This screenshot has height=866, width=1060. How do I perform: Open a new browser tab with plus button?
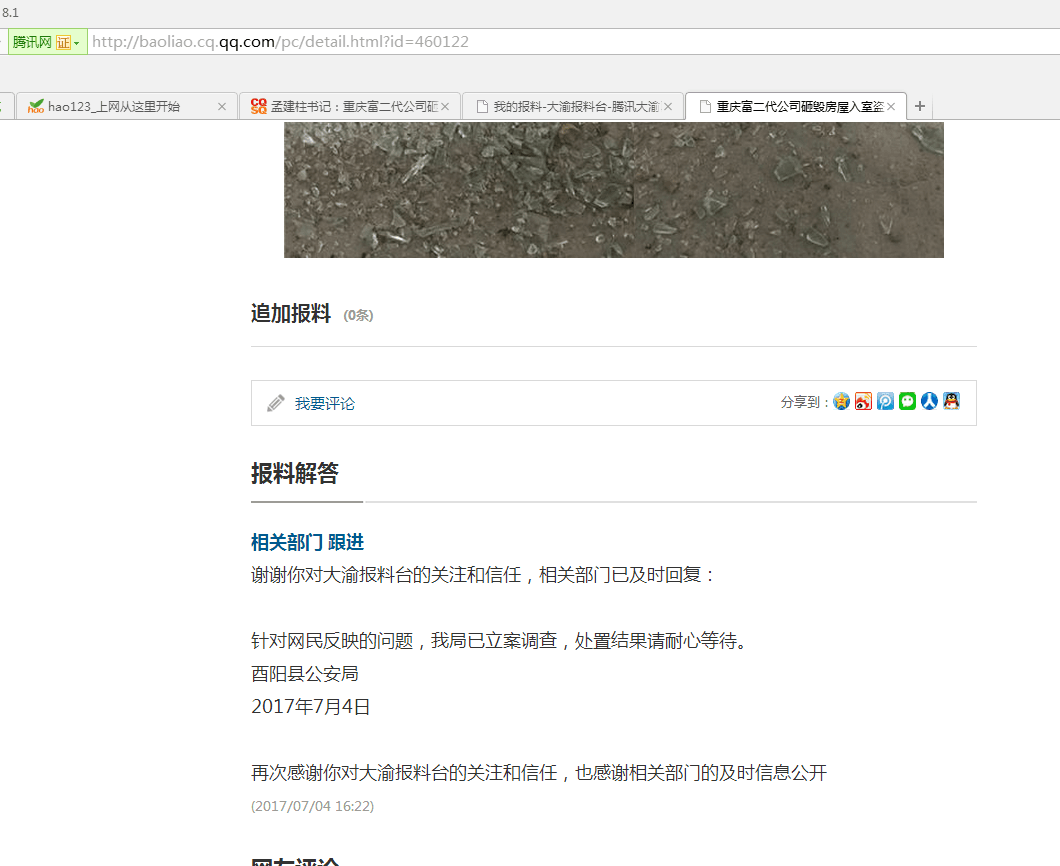click(920, 106)
